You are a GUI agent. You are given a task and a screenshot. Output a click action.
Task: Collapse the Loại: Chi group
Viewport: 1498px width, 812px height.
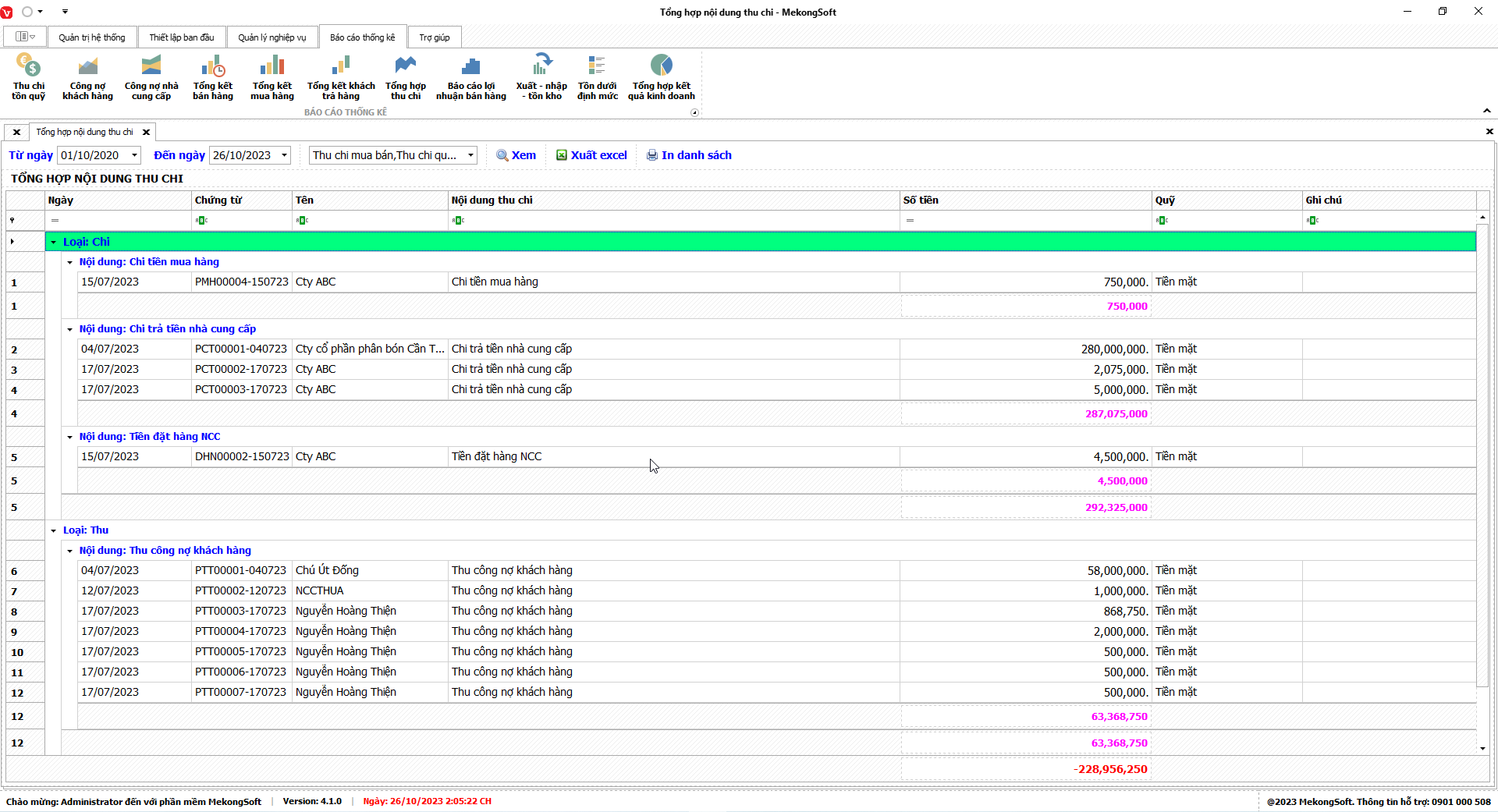point(54,243)
